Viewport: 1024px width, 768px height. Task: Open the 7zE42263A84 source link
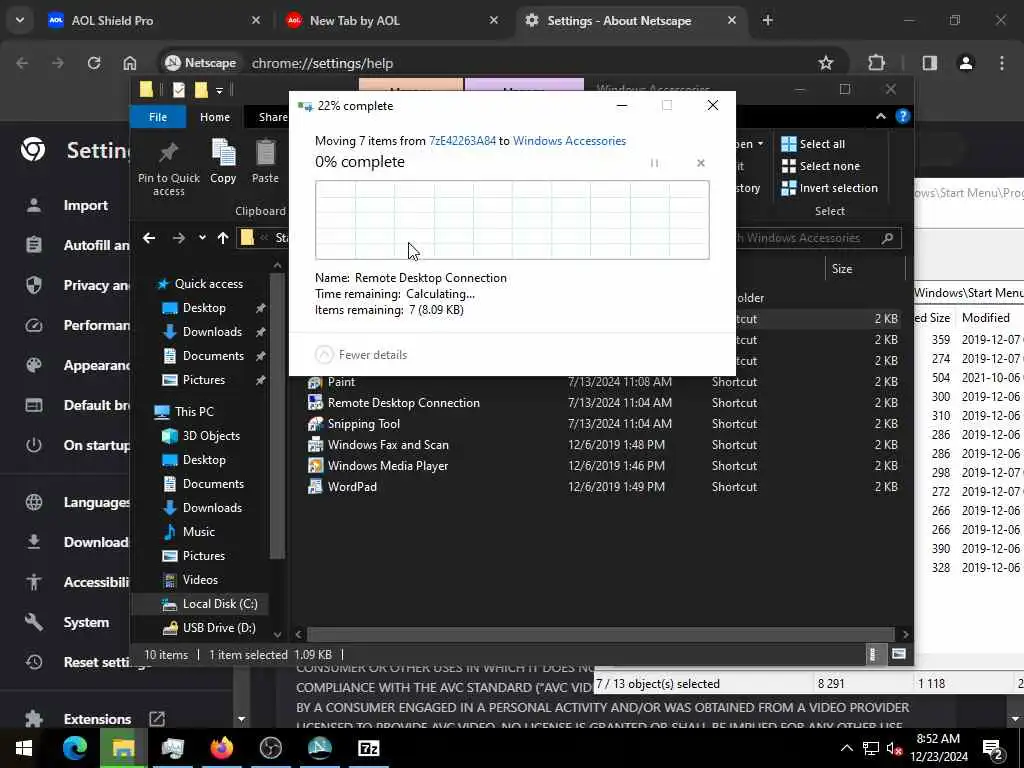462,141
